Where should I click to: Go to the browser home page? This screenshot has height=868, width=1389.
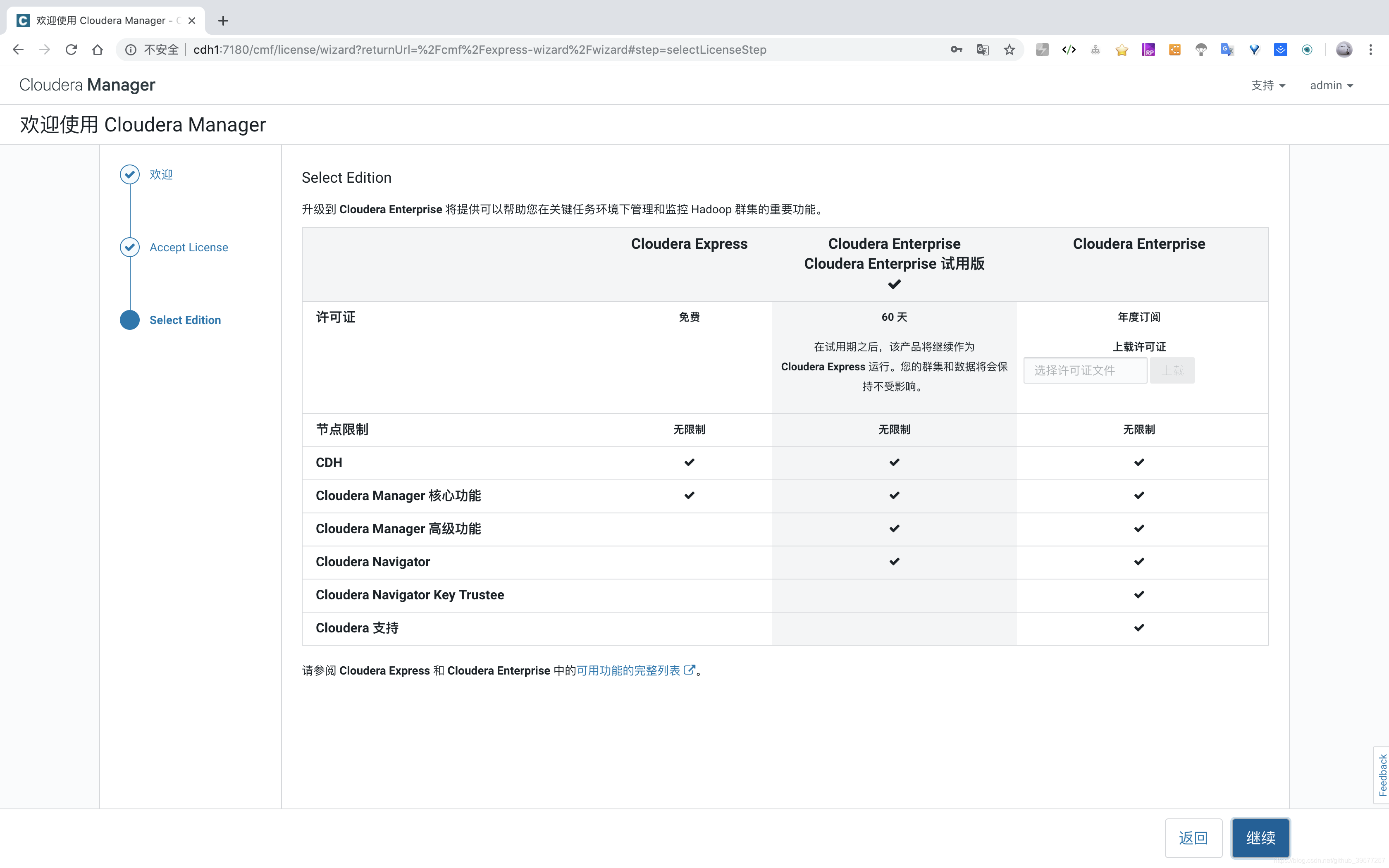98,50
